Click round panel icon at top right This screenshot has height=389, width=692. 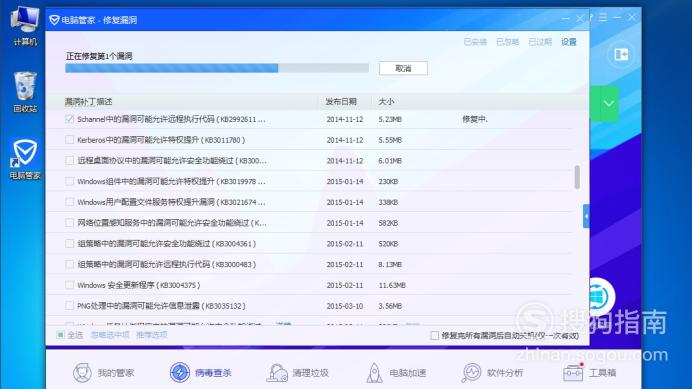pos(621,54)
